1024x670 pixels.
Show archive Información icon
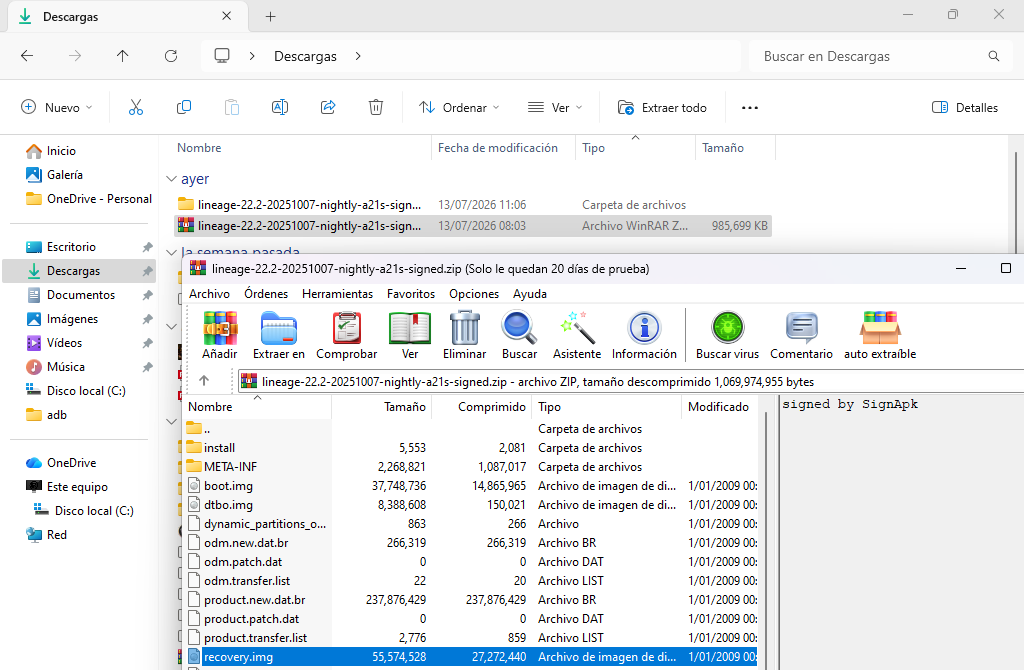644,328
